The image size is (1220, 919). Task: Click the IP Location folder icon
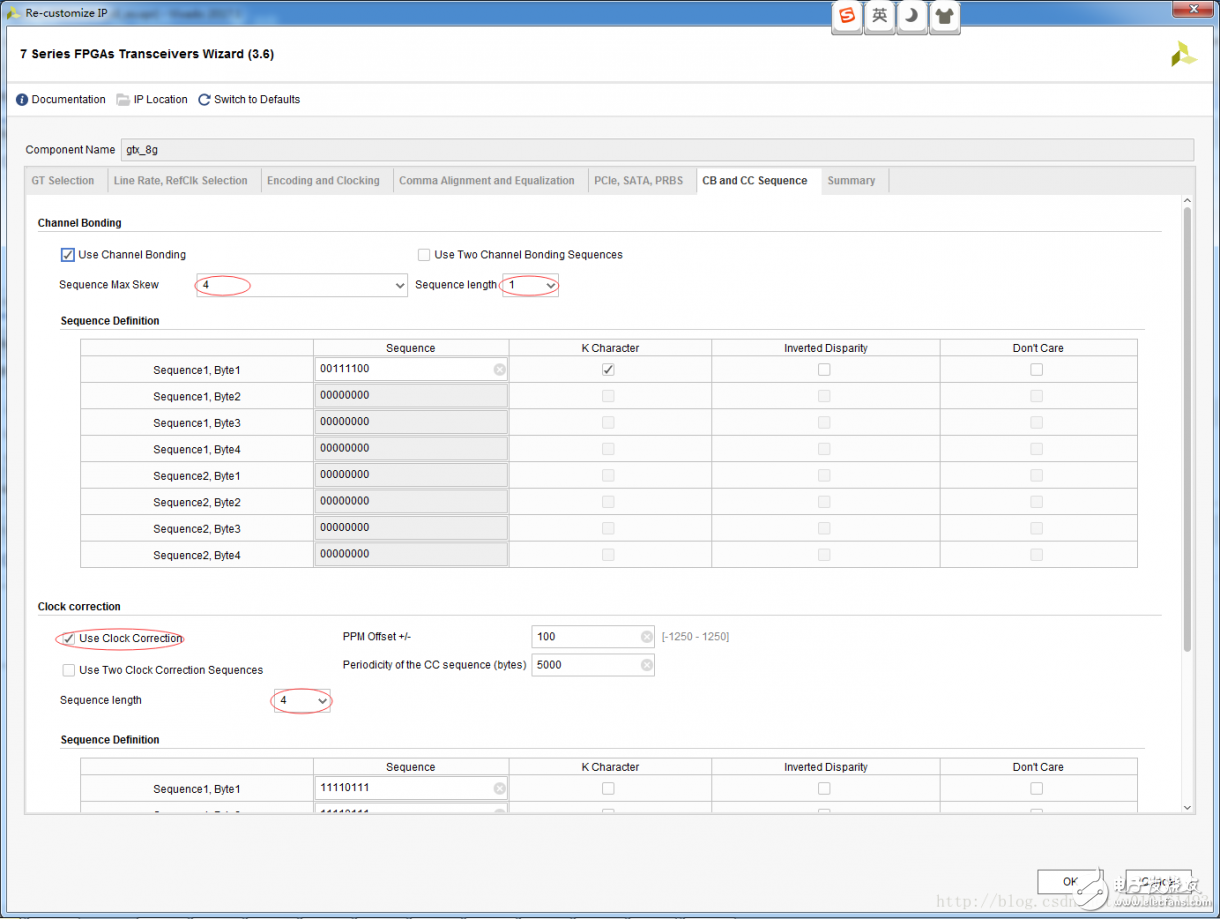[x=123, y=100]
